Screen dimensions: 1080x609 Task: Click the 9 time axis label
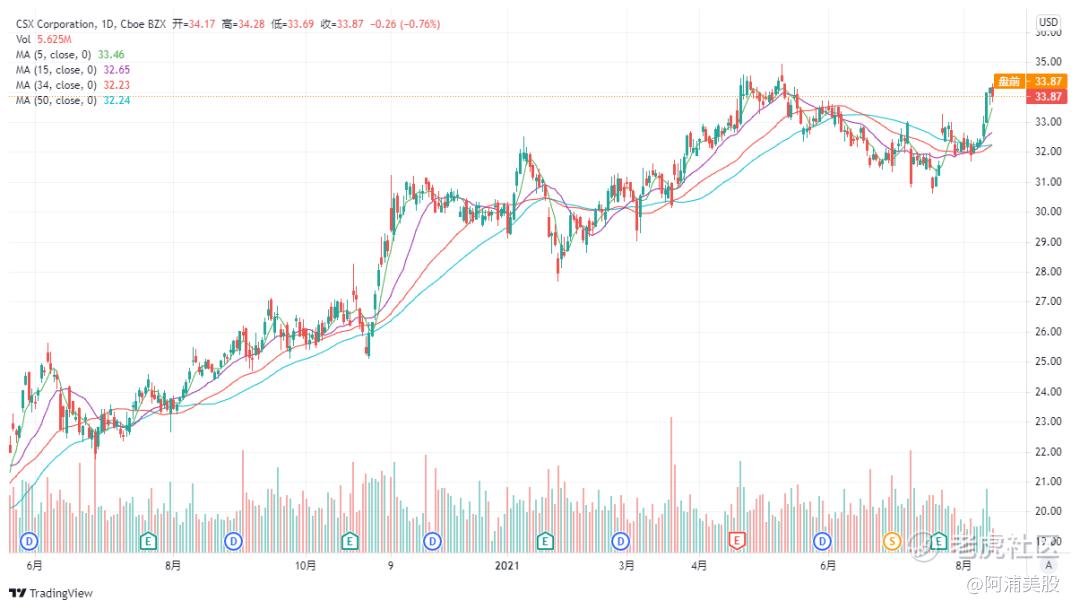point(391,566)
